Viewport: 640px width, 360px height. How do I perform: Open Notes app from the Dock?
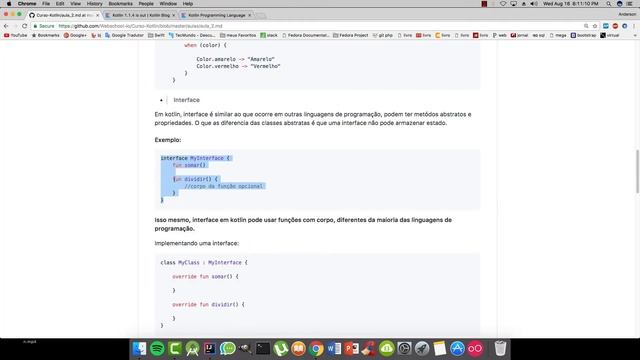[440, 349]
